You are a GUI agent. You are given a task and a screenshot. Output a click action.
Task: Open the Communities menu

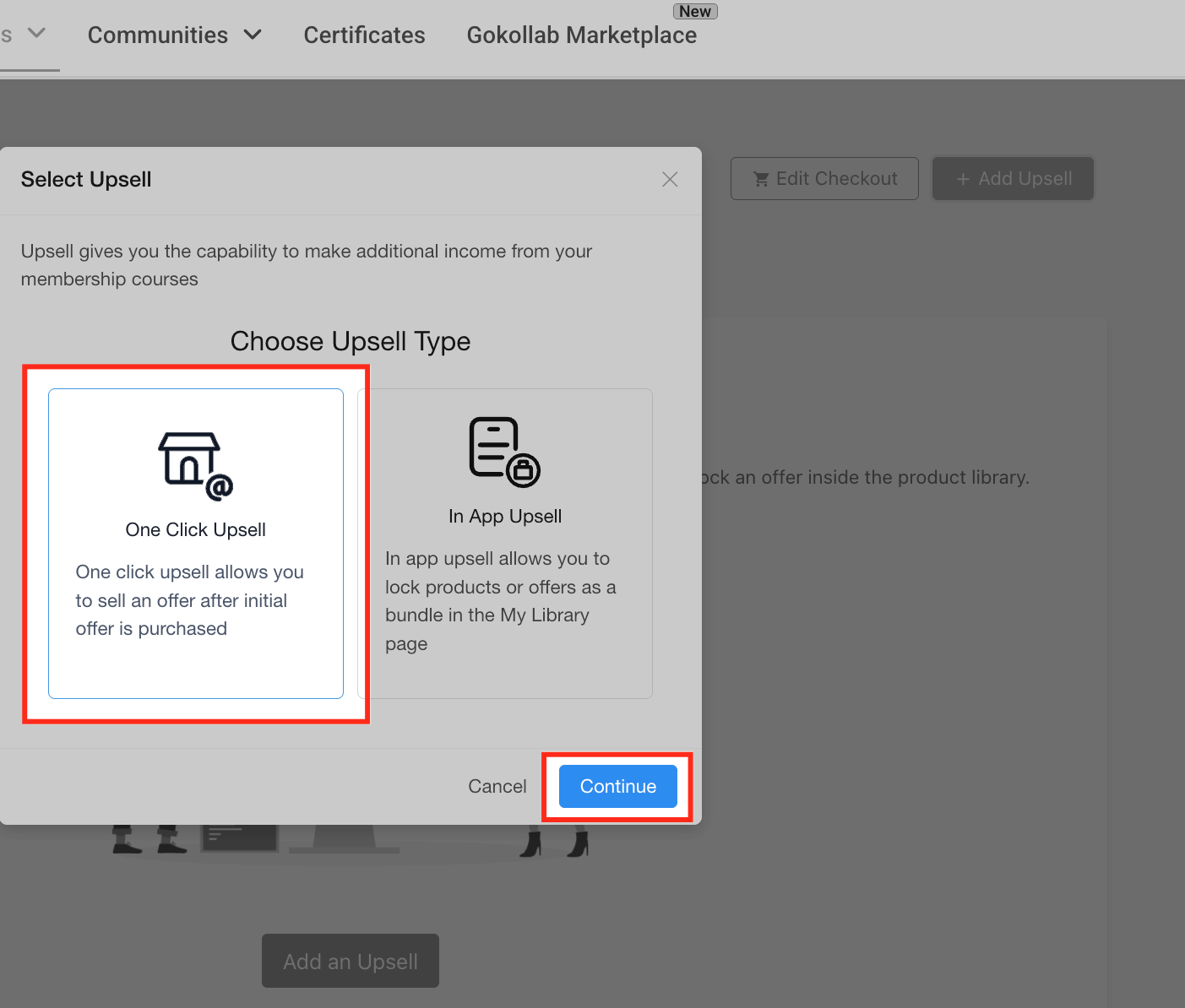(x=158, y=35)
